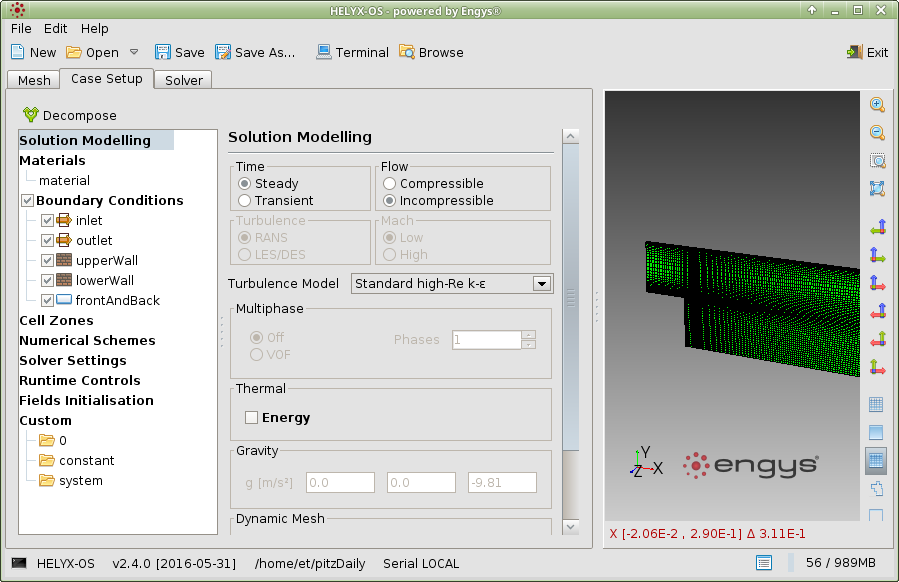Select the material tree item
899x582 pixels.
coord(64,181)
